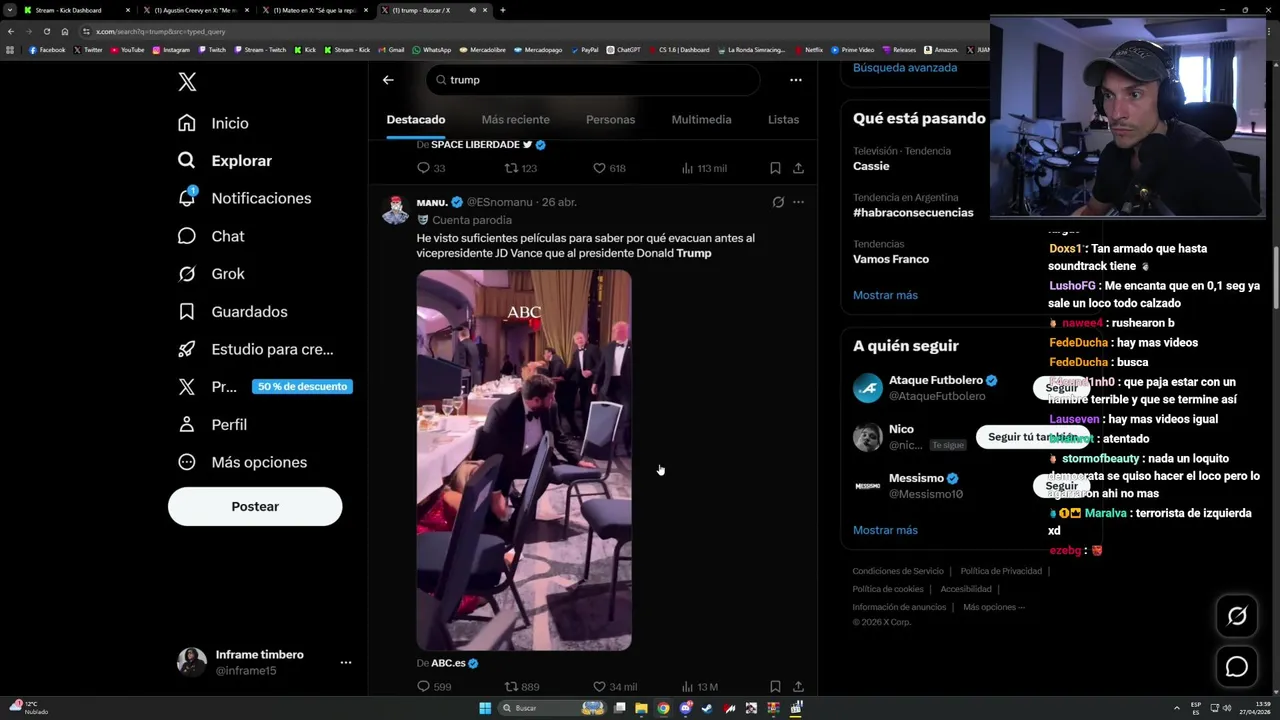Click Mostrar más under A quién seguir
The height and width of the screenshot is (720, 1280).
pos(885,530)
